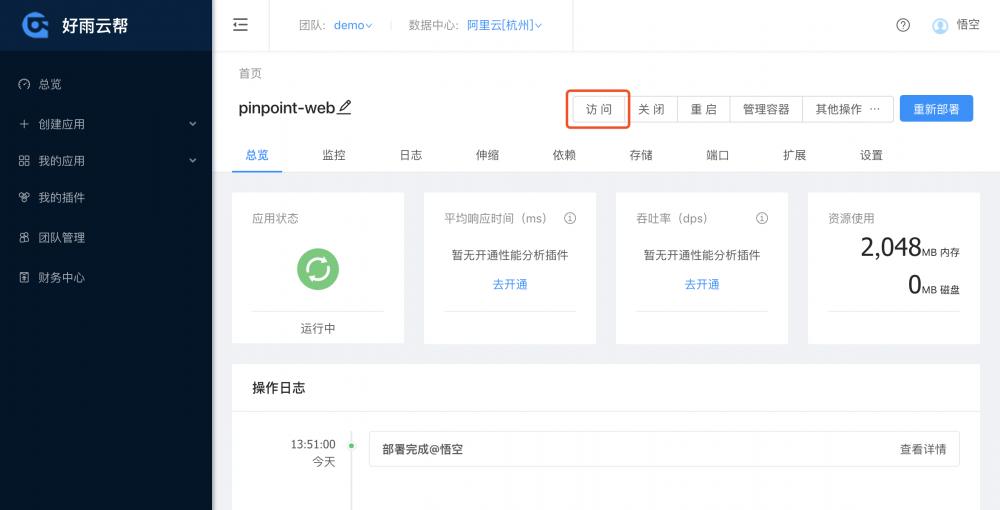Screen dimensions: 1000x510
Task: Click the 总览 dashboard icon in the sidebar
Action: click(24, 84)
